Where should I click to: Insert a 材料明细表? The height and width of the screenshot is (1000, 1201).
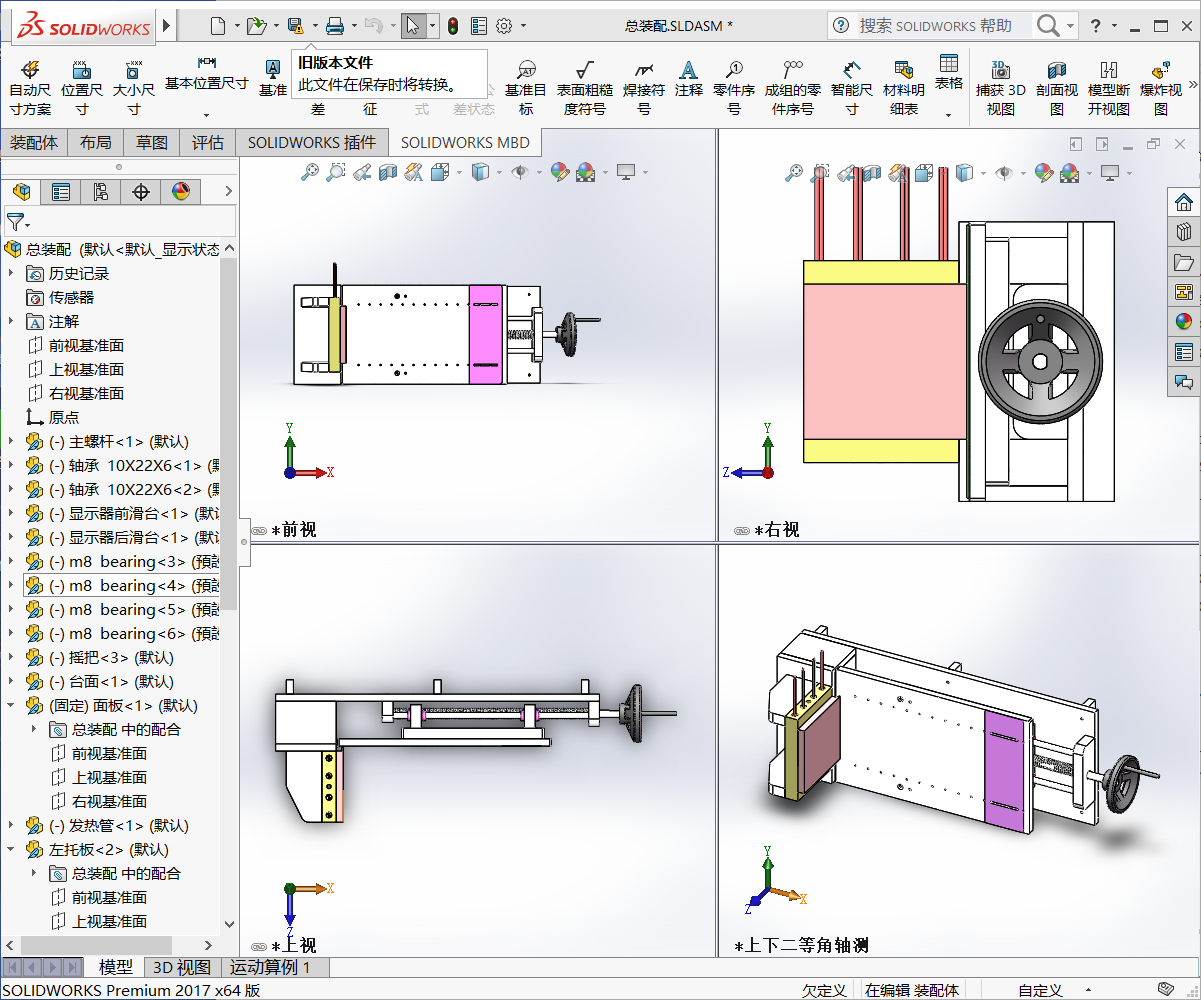point(903,86)
